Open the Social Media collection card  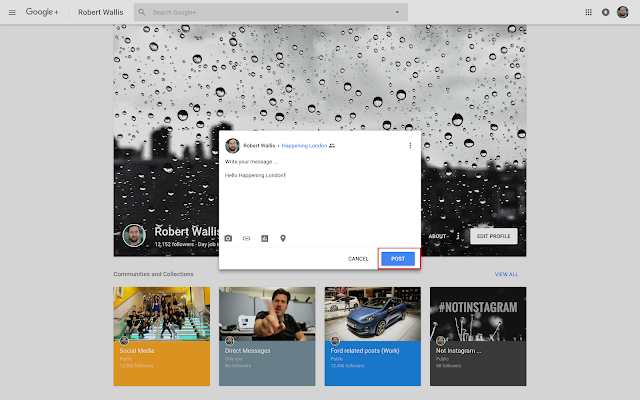tap(162, 336)
